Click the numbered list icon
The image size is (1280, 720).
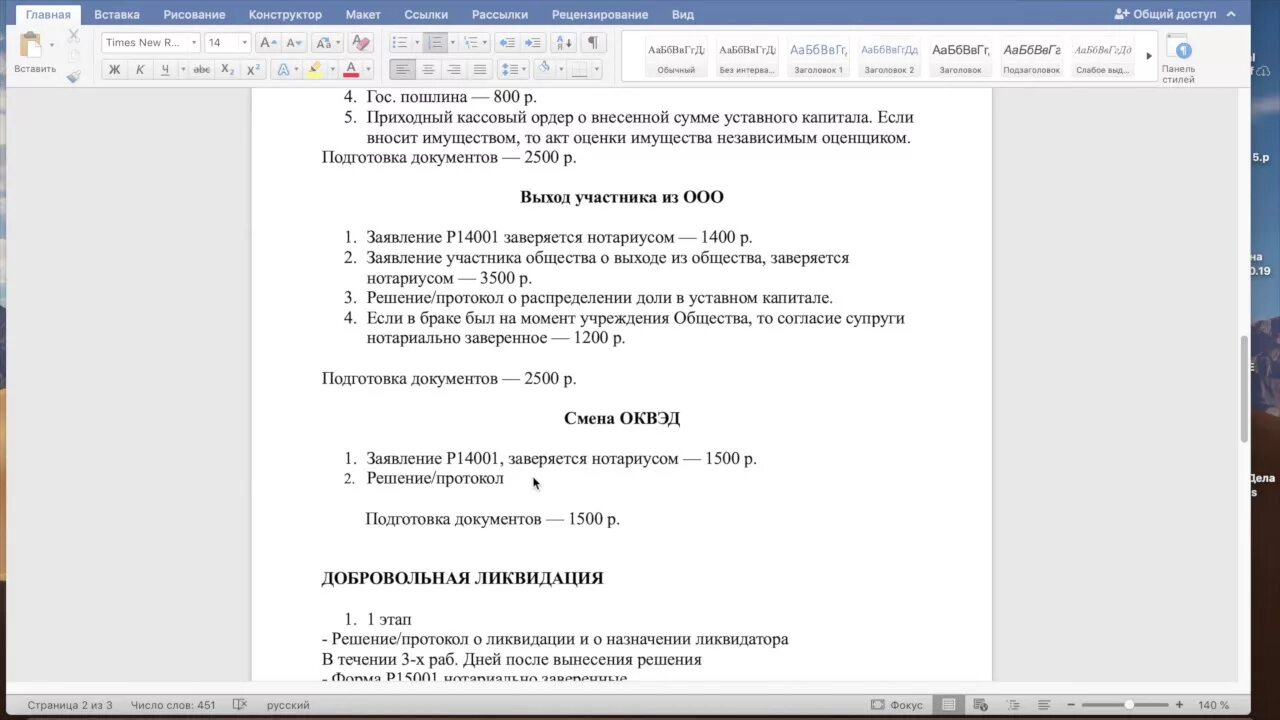click(435, 43)
